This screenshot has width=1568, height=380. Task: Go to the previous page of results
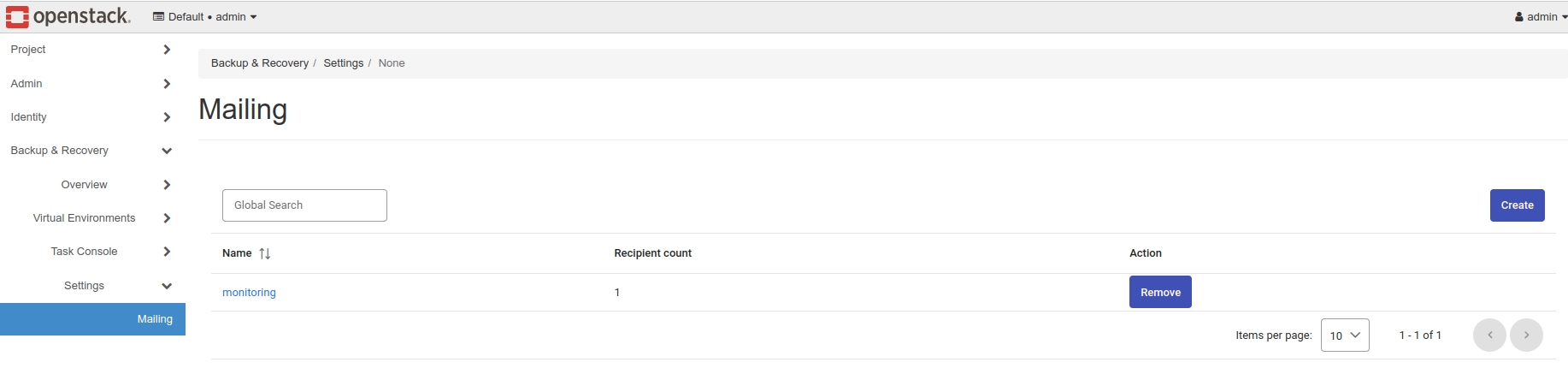pyautogui.click(x=1489, y=335)
